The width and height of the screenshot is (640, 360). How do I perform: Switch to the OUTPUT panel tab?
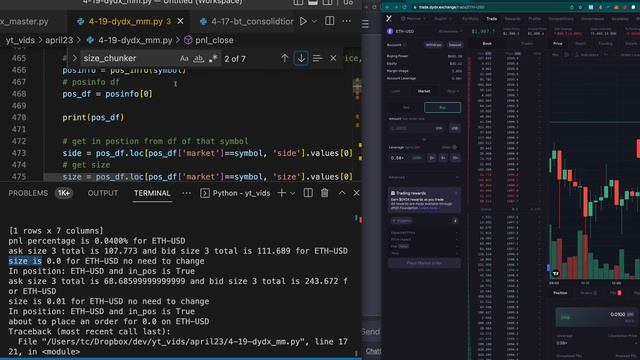103,193
